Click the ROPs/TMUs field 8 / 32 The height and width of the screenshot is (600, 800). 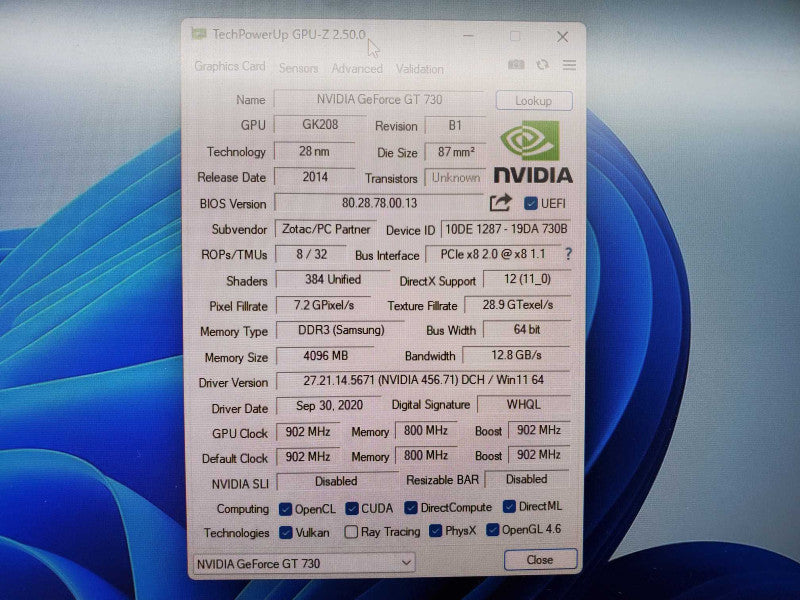pyautogui.click(x=311, y=254)
